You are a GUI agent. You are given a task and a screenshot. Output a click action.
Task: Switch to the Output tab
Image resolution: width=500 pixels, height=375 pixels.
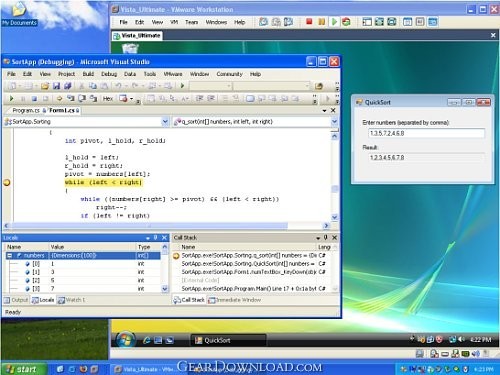16,300
